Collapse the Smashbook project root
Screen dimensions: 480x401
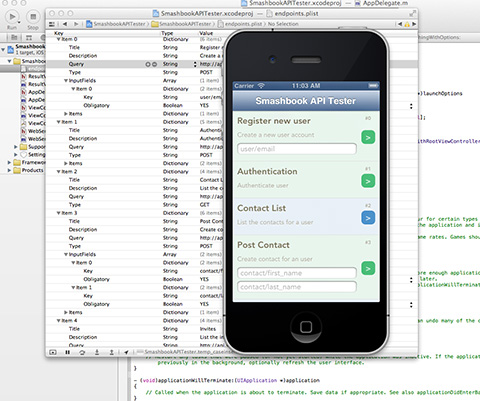tap(3, 50)
